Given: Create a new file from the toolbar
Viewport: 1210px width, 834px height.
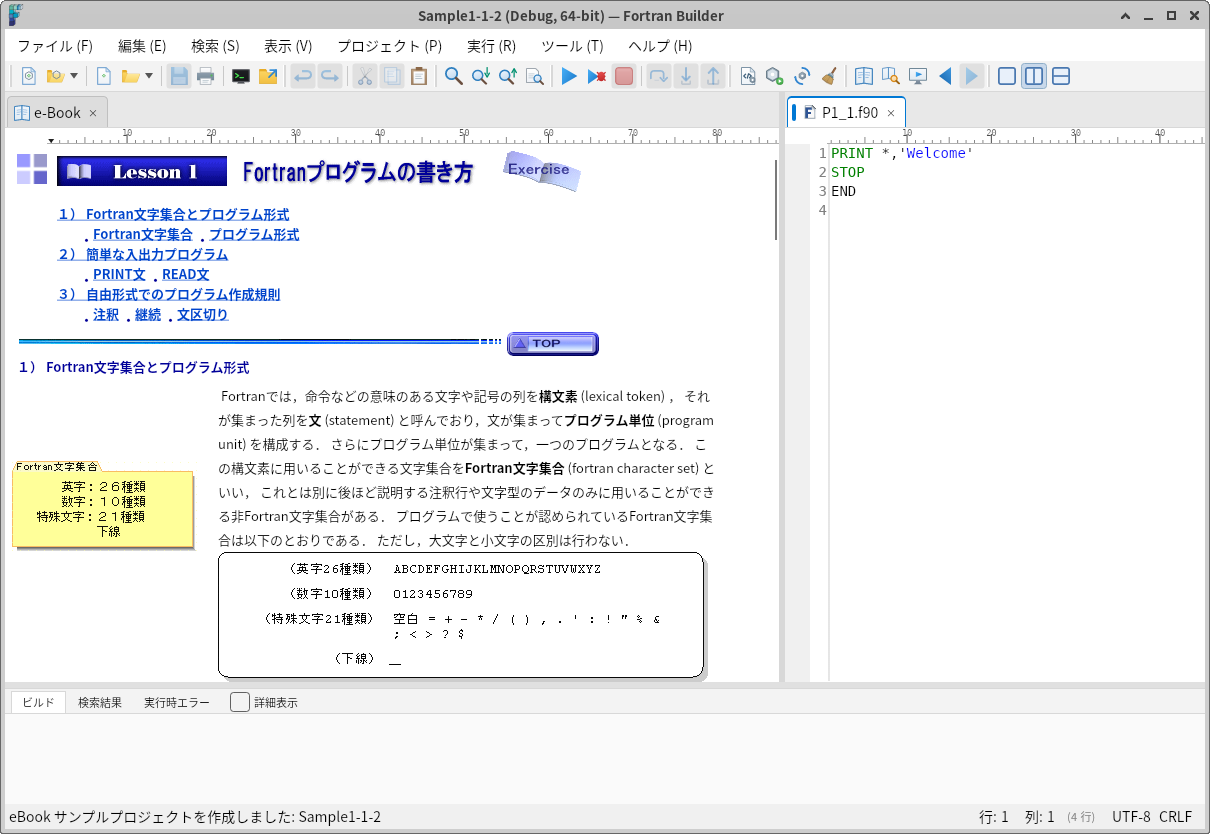Looking at the screenshot, I should tap(103, 76).
